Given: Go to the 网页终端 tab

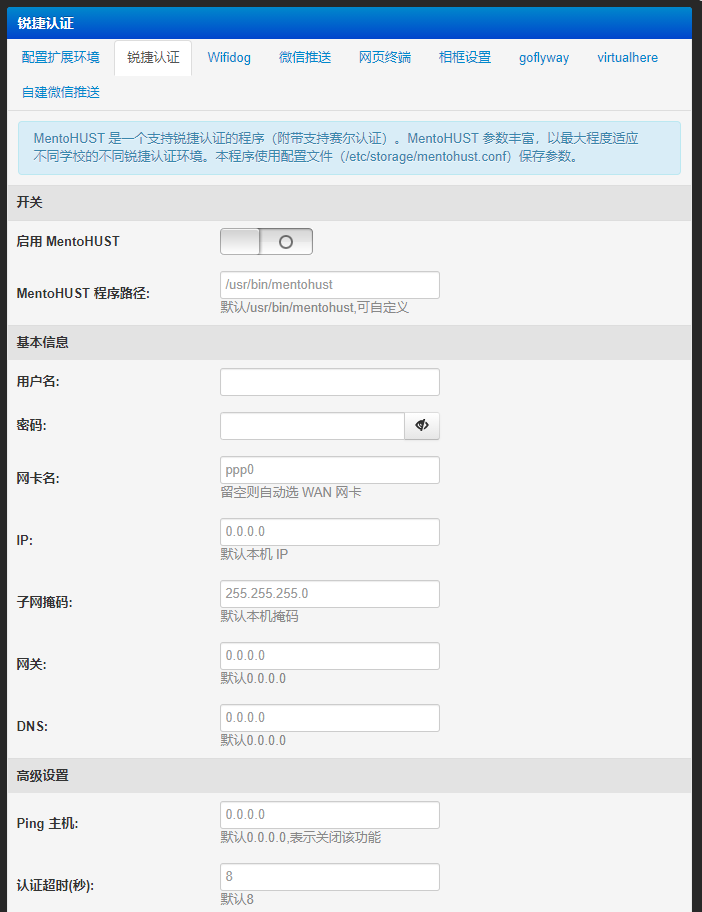Looking at the screenshot, I should (x=385, y=58).
